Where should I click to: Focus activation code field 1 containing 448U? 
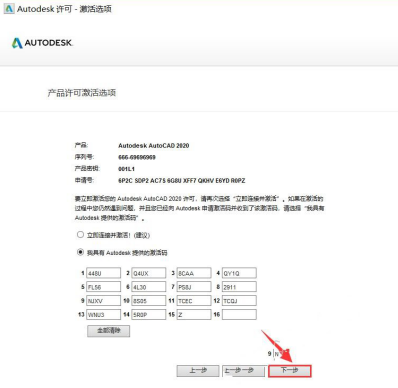(103, 273)
